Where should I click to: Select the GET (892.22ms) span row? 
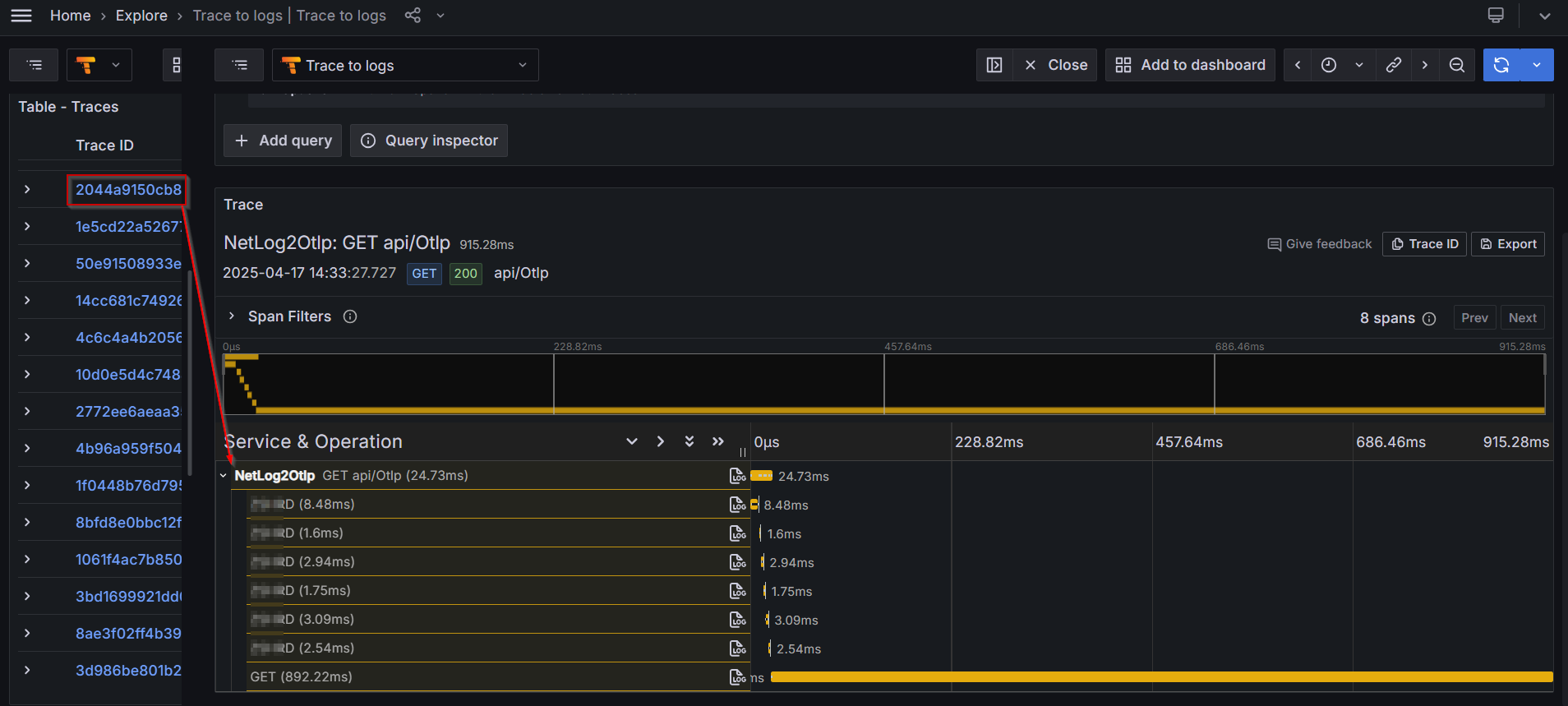point(498,677)
